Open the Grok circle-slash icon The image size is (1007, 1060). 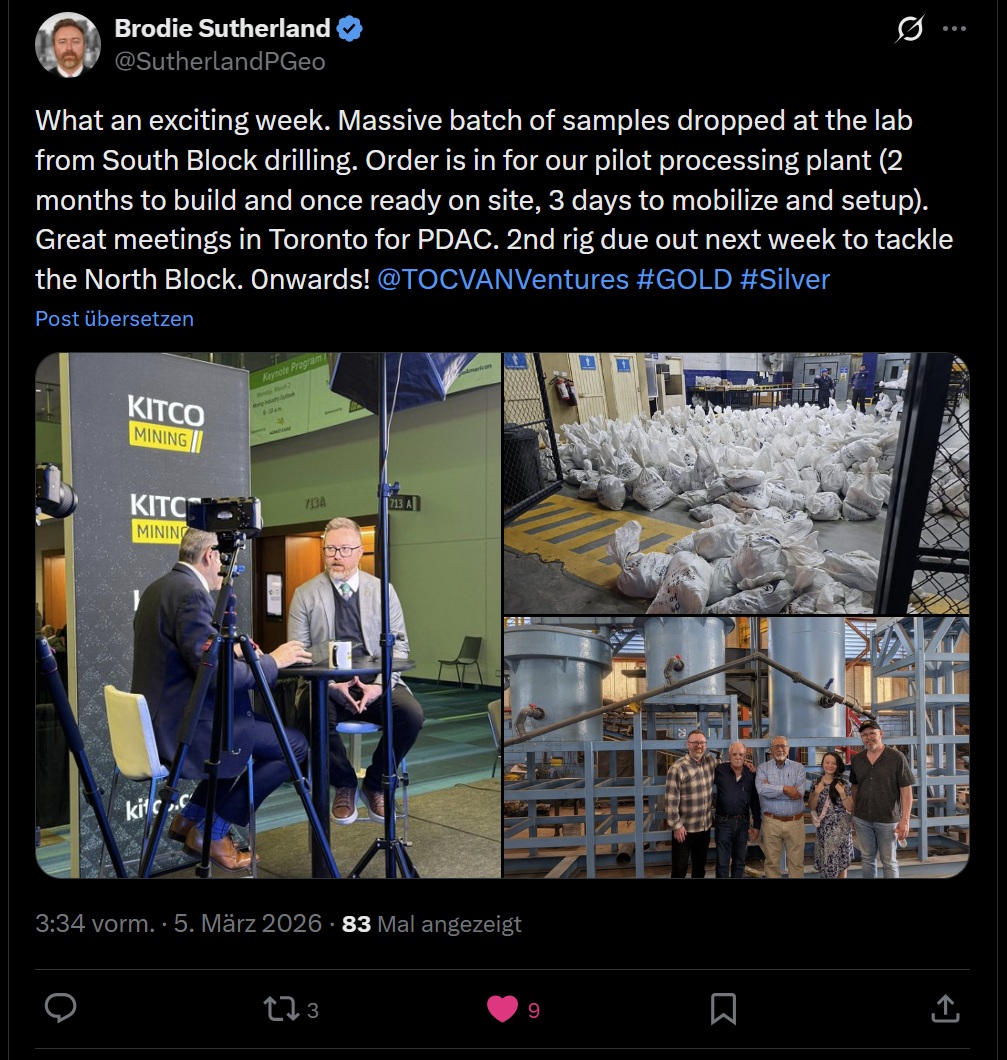coord(909,30)
